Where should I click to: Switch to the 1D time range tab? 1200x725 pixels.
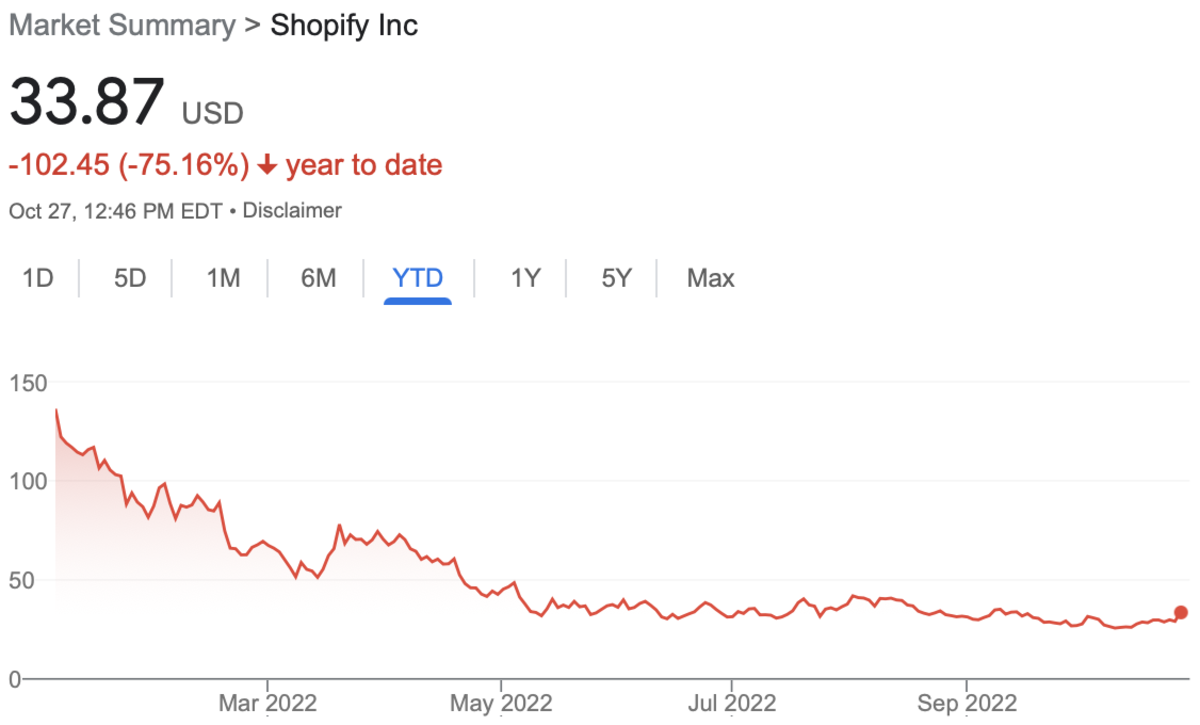38,278
